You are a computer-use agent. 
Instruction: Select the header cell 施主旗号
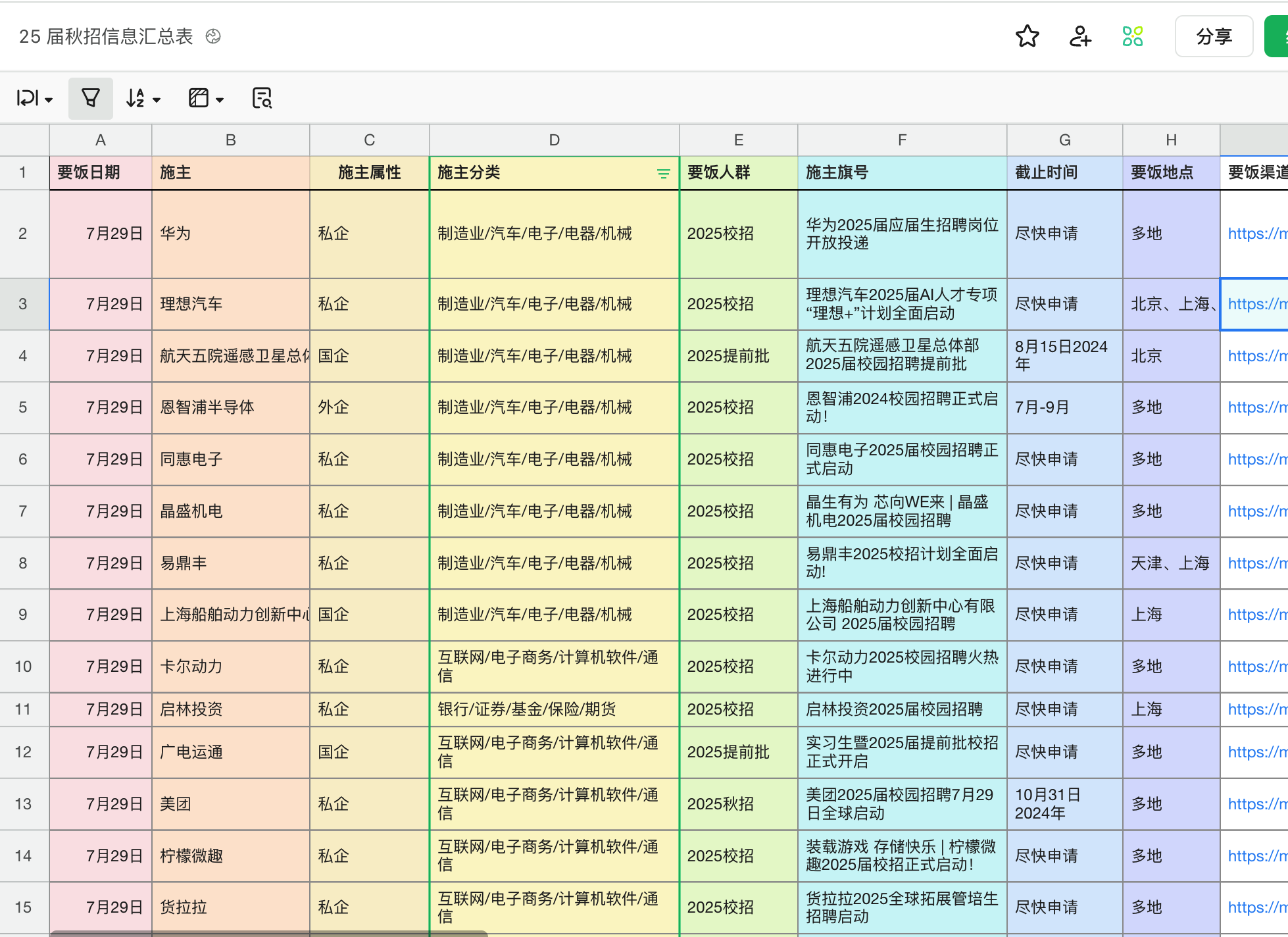pyautogui.click(x=902, y=173)
